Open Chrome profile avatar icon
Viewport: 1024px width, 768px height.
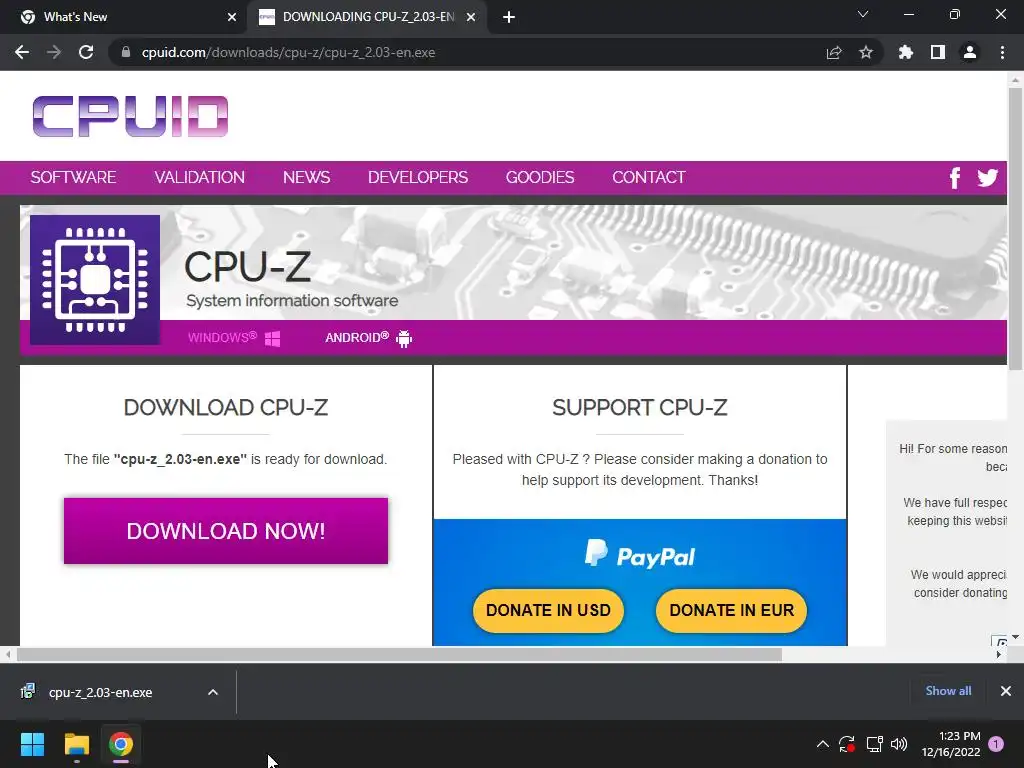[970, 52]
